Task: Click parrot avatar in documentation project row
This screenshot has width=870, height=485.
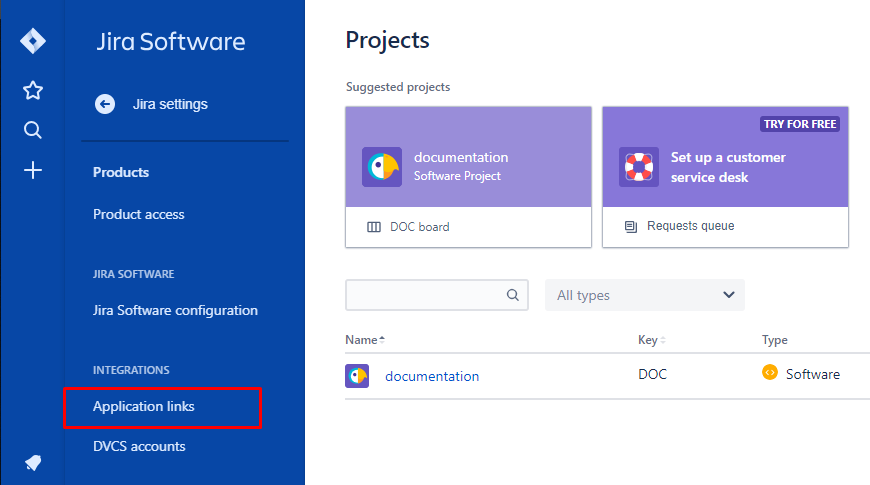Action: (x=357, y=376)
